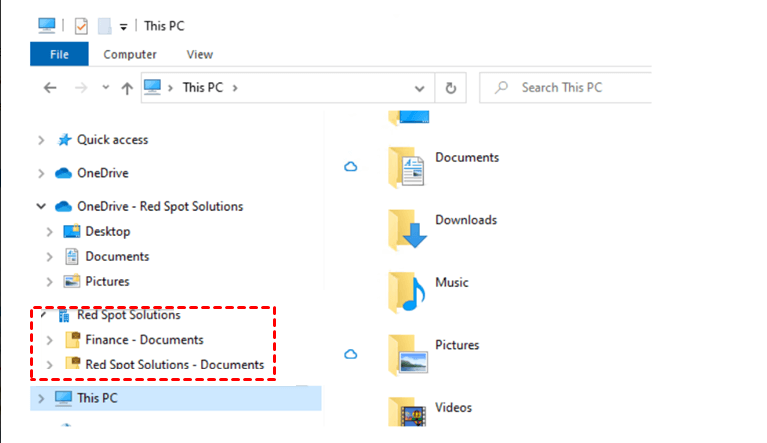Click the Finance - Documents folder icon
Screen dimensions: 767x443
[x=73, y=340]
